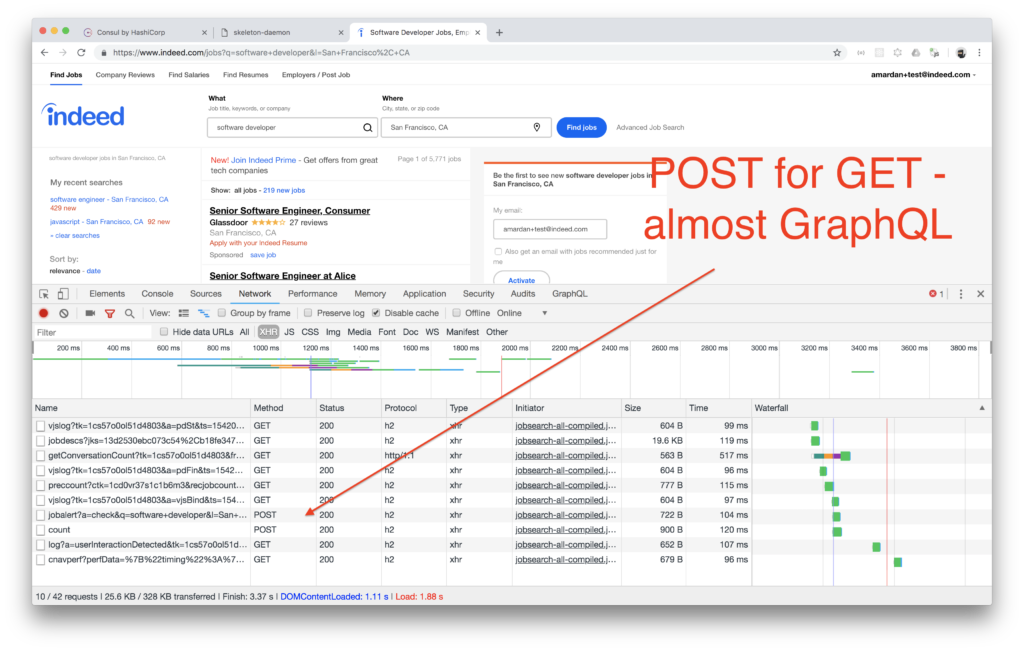Open Chrome three-dot menu

coord(979,53)
